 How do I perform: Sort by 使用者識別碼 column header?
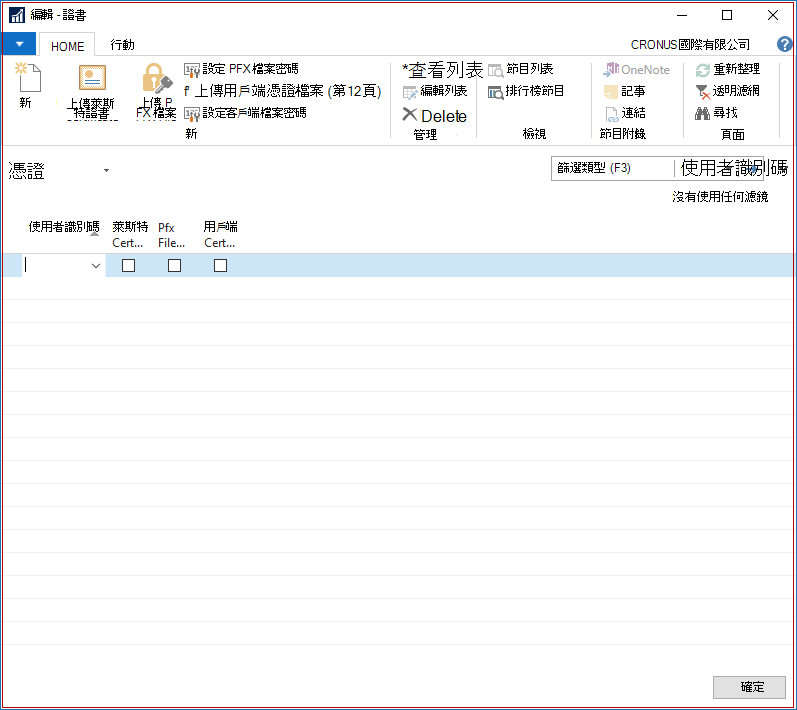coord(64,227)
